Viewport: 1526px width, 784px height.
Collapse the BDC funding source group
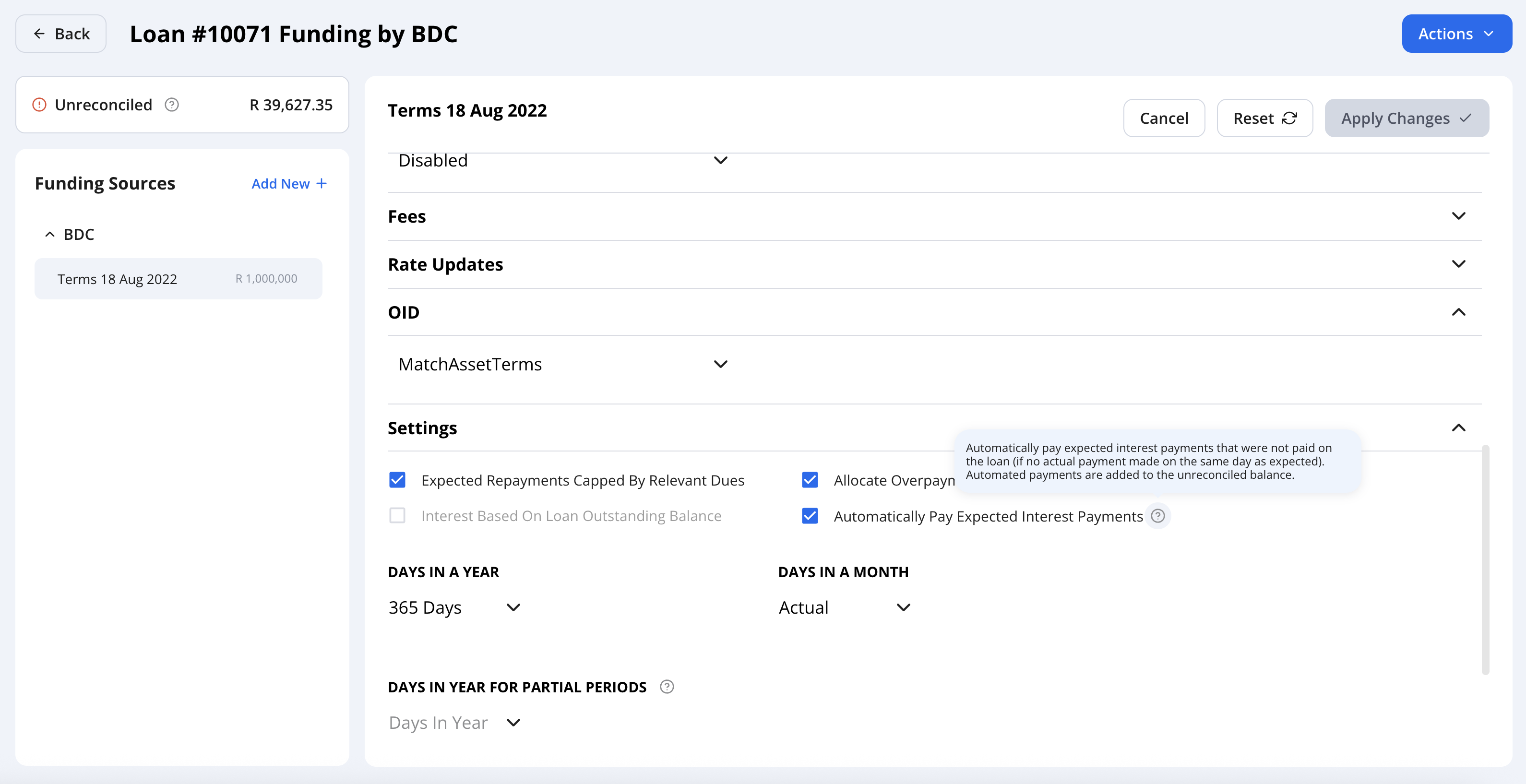click(50, 235)
